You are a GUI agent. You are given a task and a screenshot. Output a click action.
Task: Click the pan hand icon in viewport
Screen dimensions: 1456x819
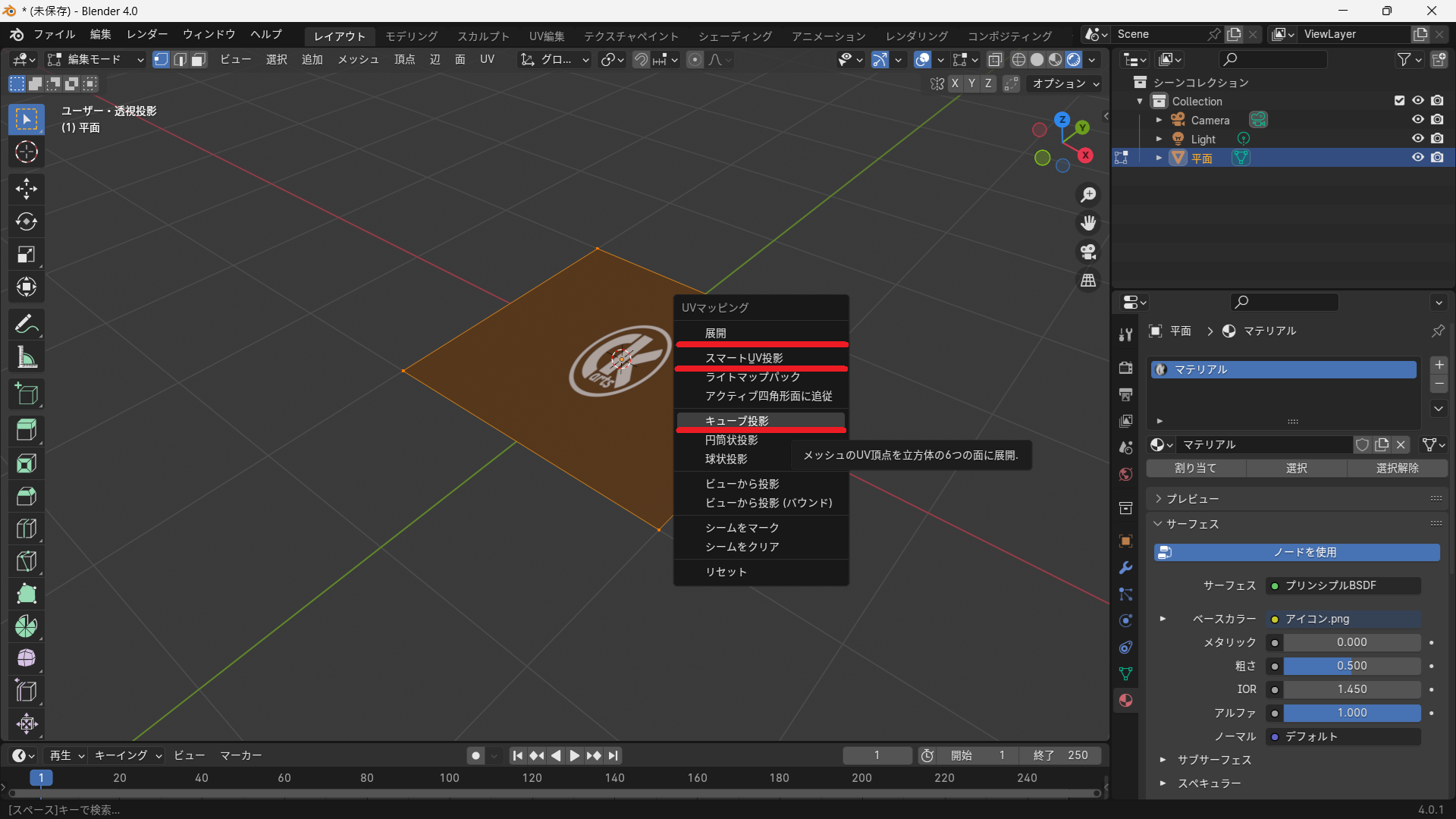(x=1088, y=223)
